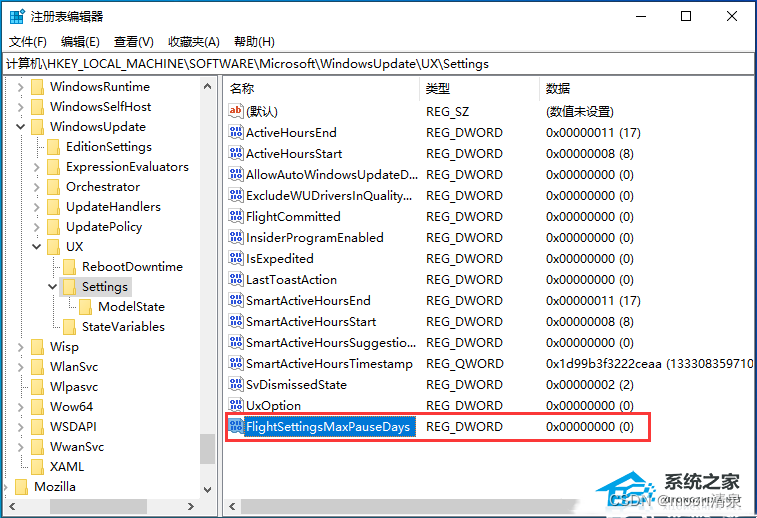Click the RebootDowntime folder icon

[x=70, y=267]
